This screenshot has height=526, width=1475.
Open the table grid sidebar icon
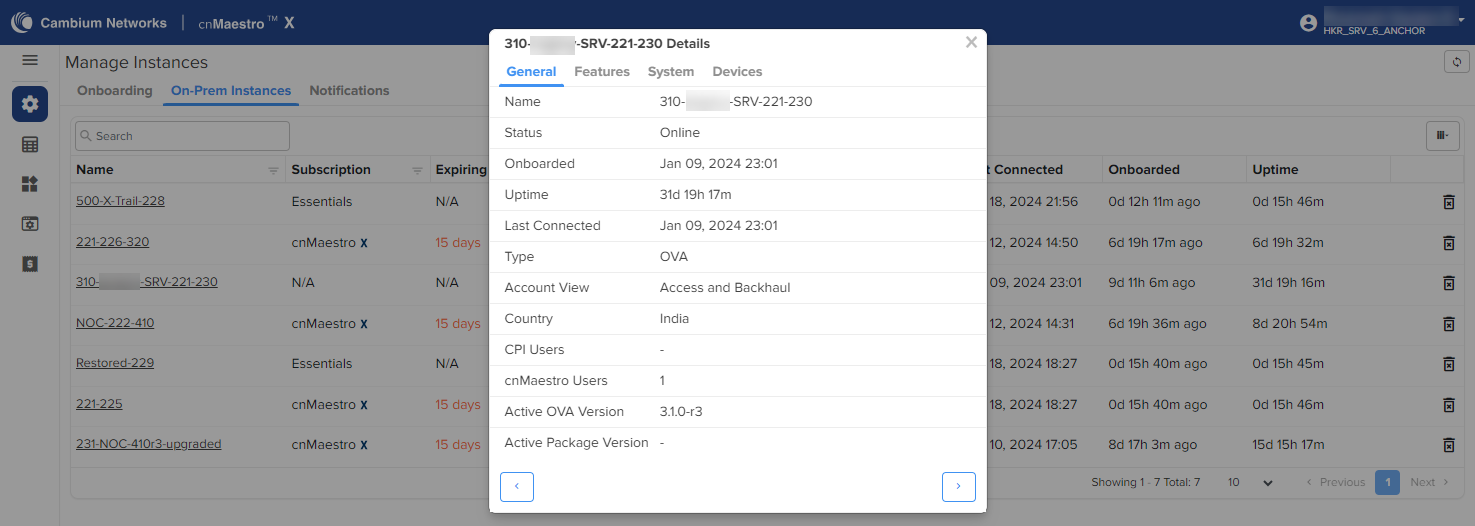(x=30, y=145)
